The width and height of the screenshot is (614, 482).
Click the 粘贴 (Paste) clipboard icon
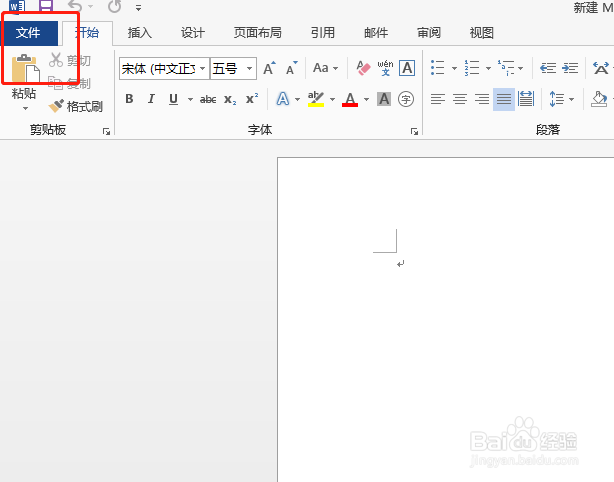pyautogui.click(x=25, y=69)
